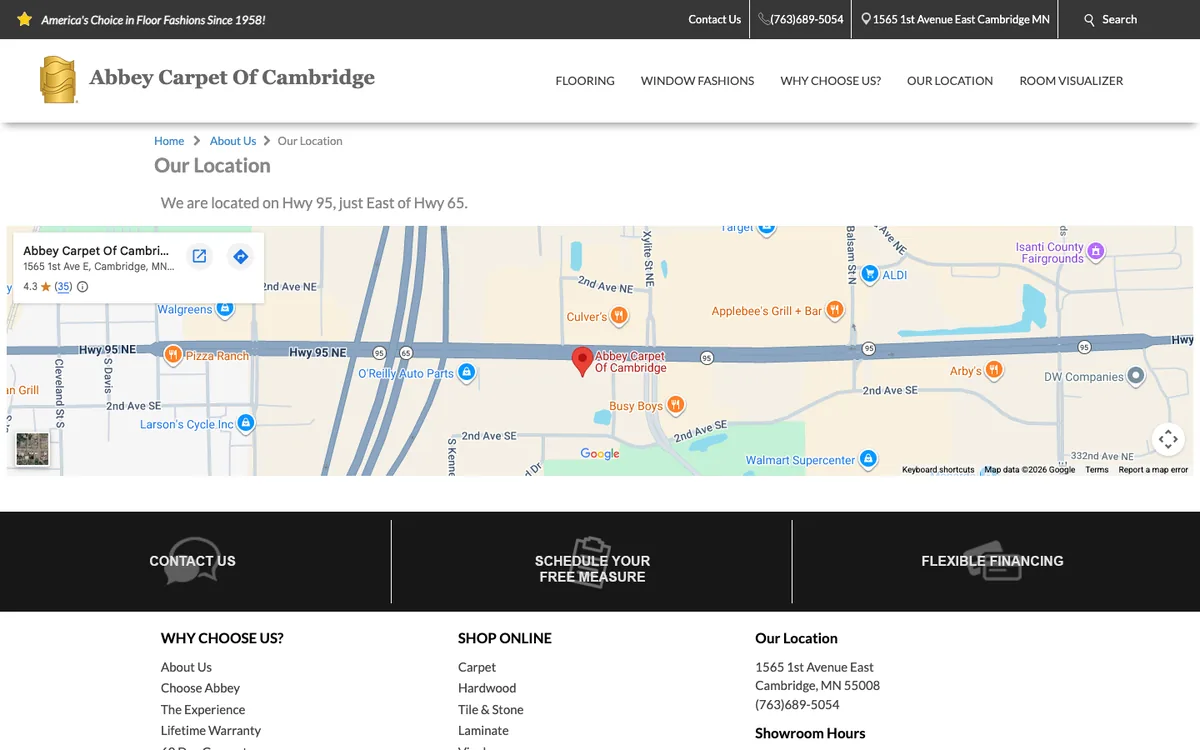
Task: Click the Walgreens map marker icon
Action: tap(225, 309)
